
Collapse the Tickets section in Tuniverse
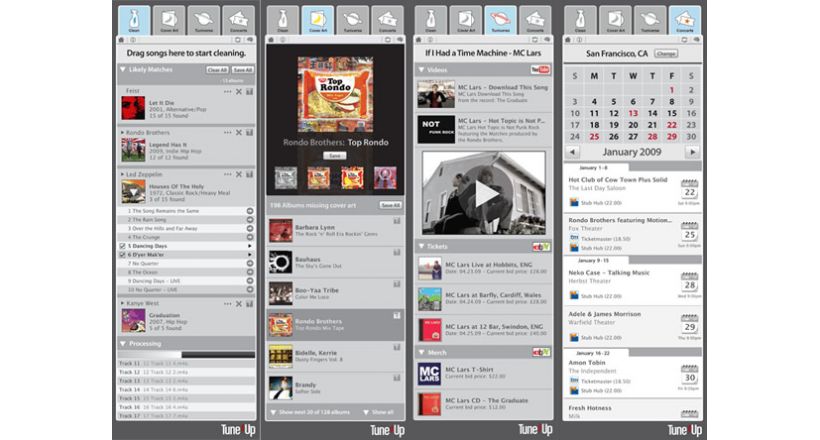click(421, 246)
